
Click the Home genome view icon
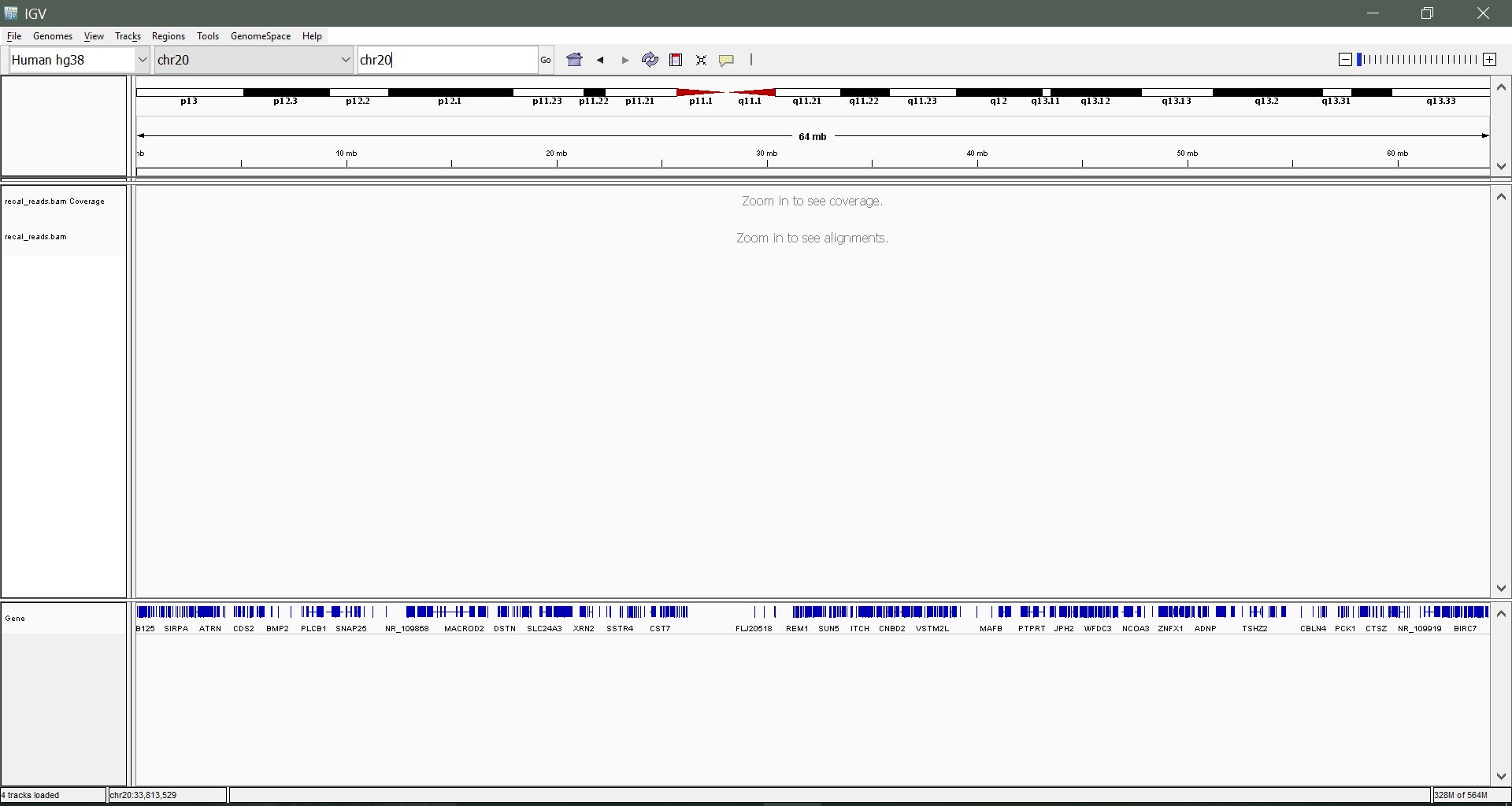[x=575, y=60]
